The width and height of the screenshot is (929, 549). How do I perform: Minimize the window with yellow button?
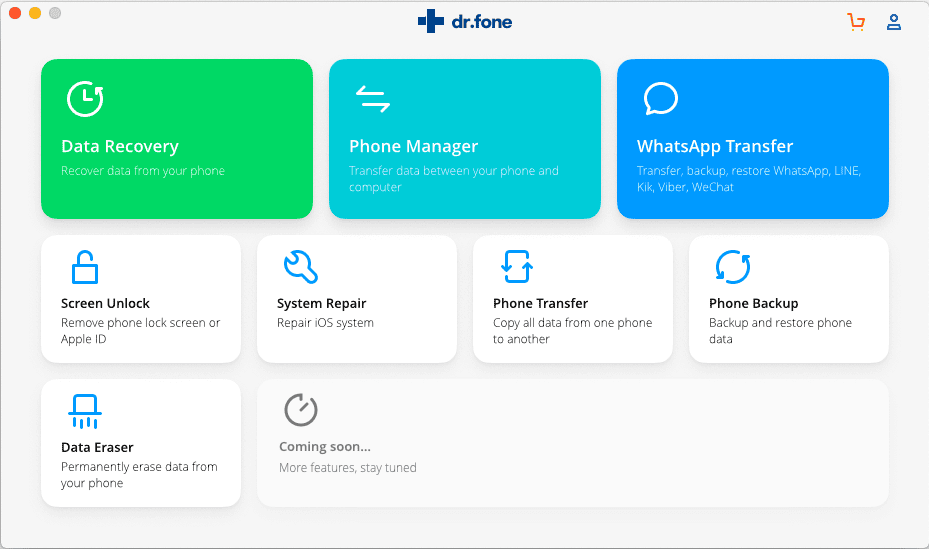click(35, 13)
